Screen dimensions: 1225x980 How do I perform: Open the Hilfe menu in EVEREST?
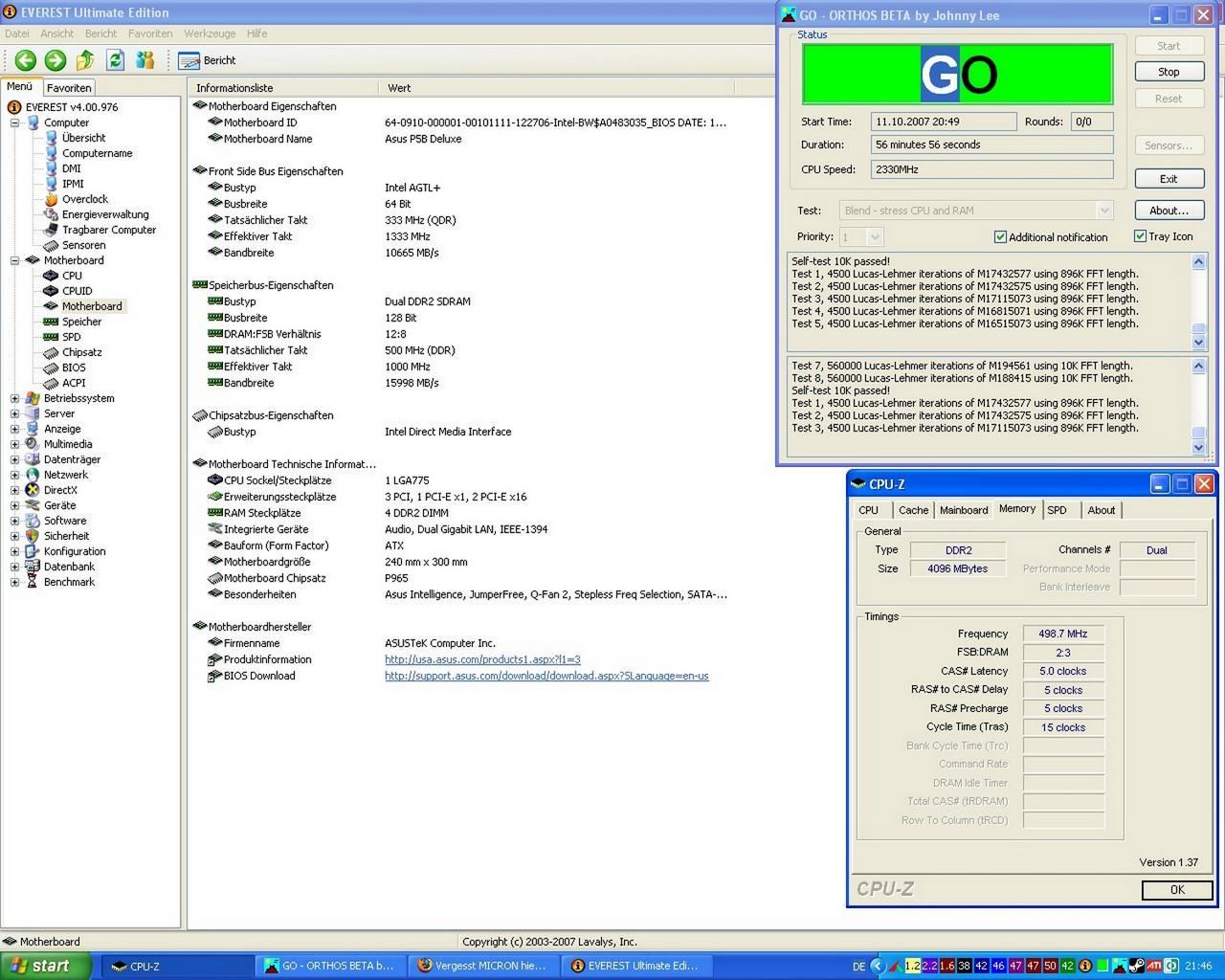tap(257, 33)
